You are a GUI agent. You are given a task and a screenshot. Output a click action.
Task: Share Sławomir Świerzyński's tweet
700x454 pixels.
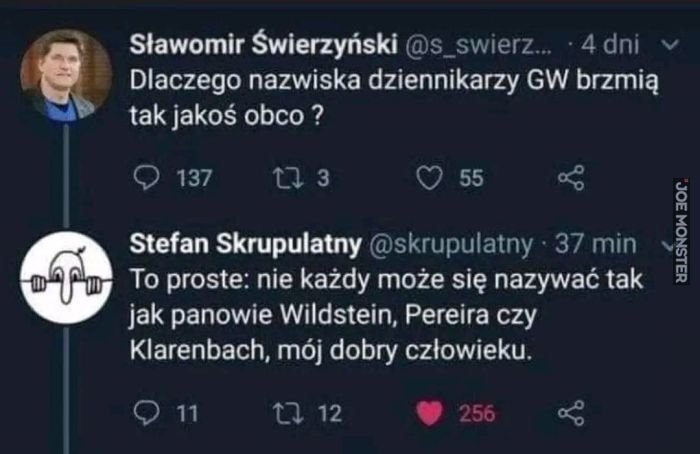569,178
